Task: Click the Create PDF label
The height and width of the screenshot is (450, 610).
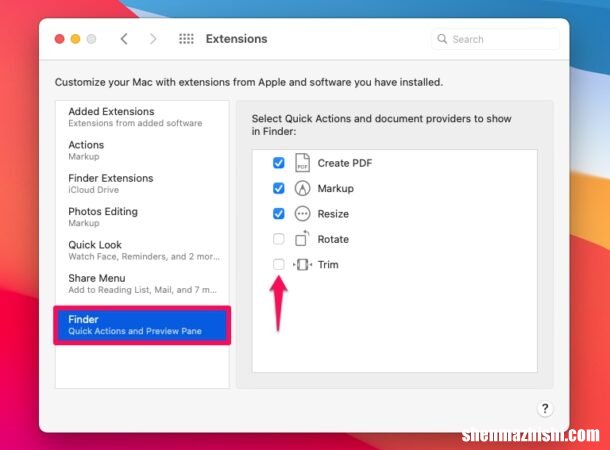Action: 345,163
